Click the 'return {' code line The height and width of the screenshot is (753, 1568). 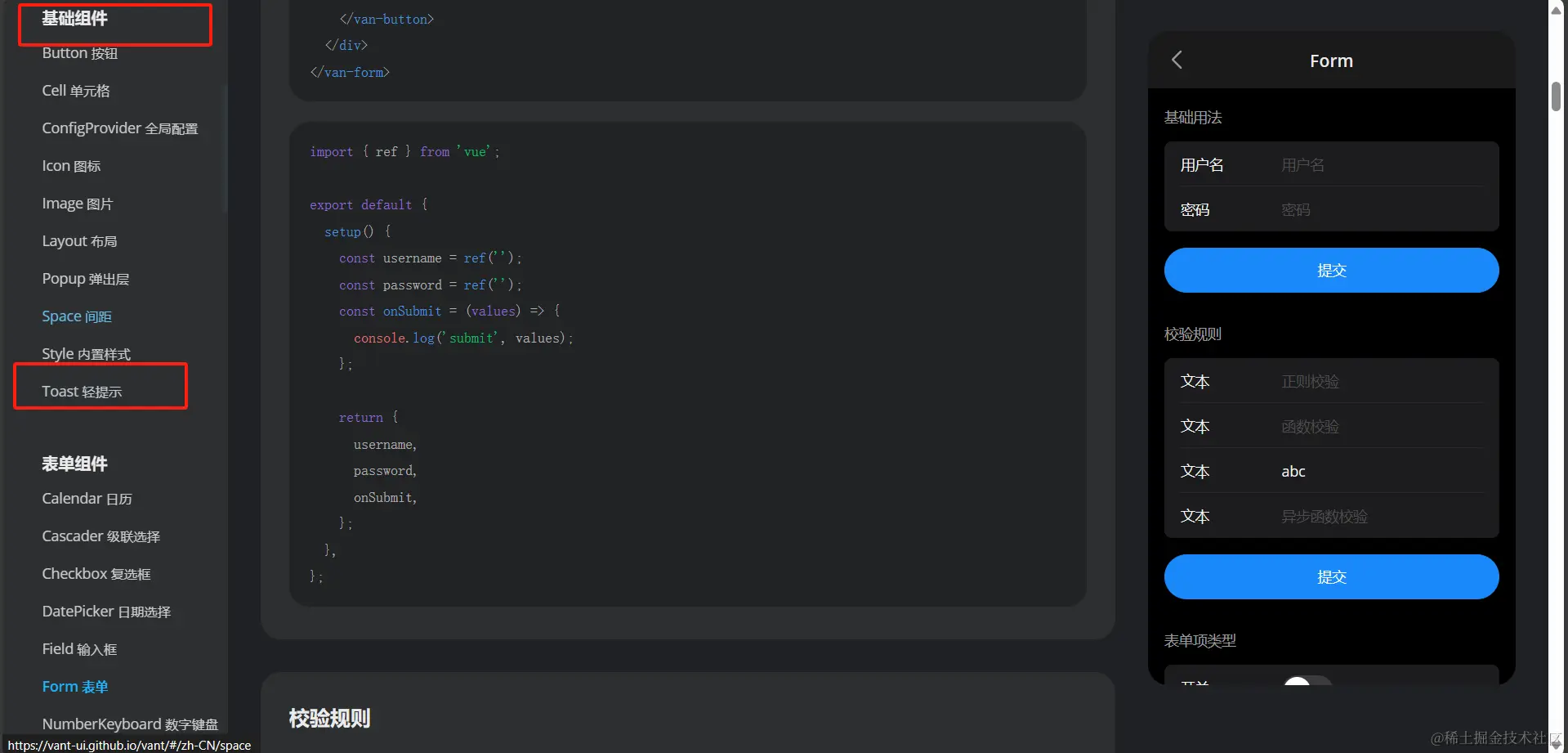click(369, 418)
